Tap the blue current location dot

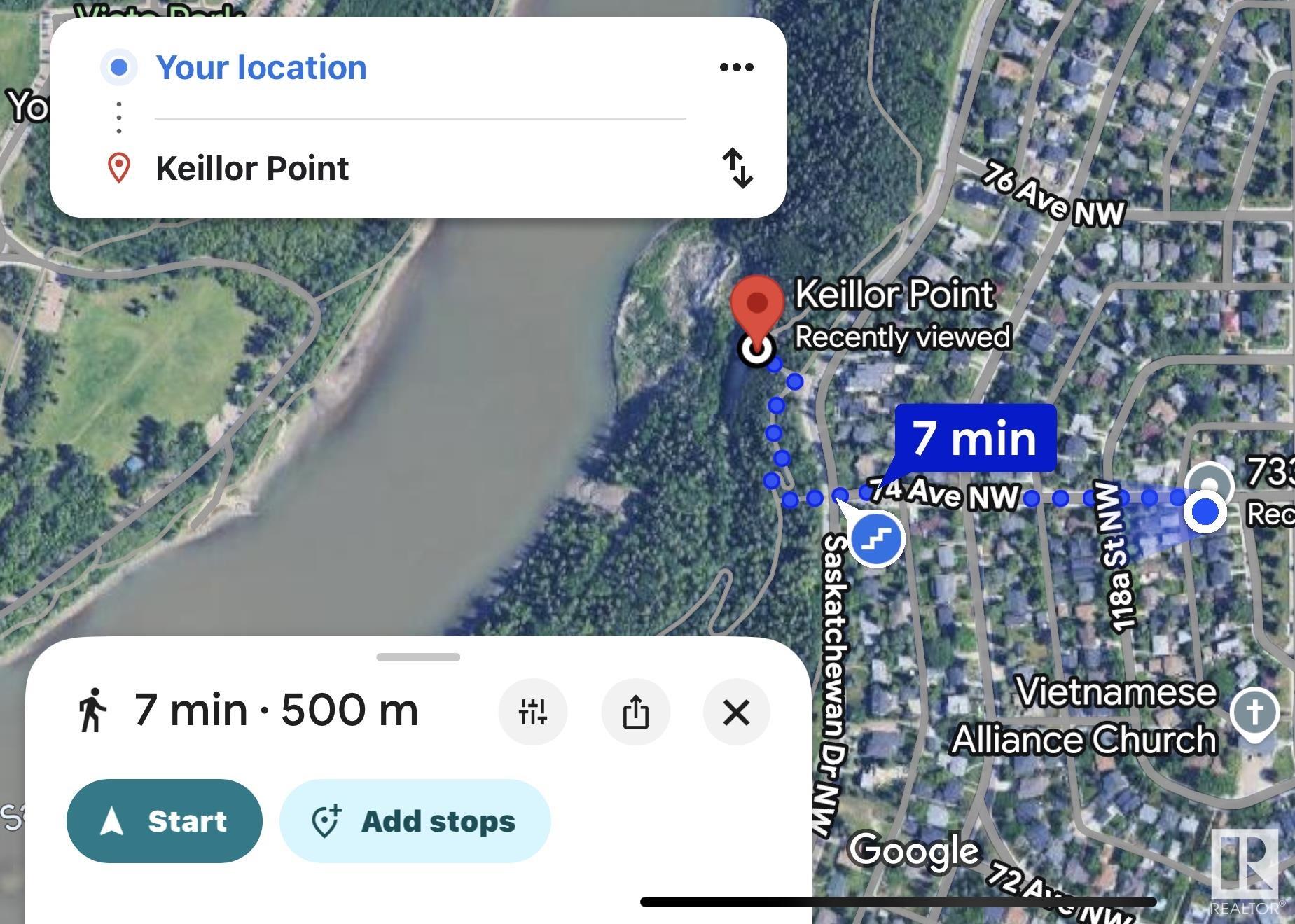1205,512
